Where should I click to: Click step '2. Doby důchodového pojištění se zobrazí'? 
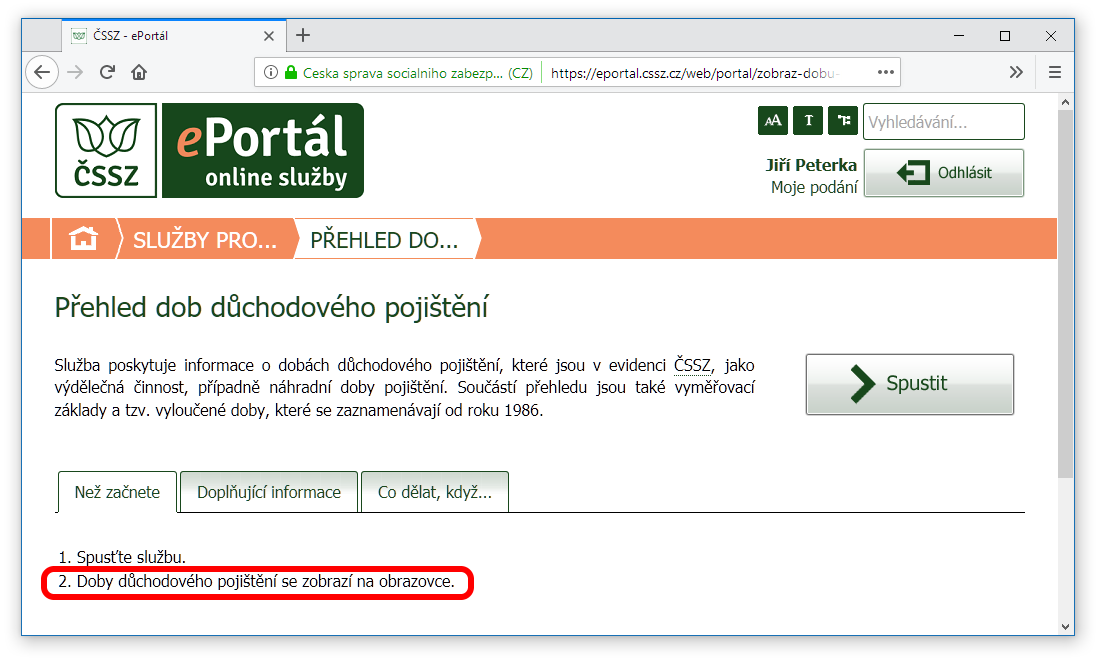[256, 582]
